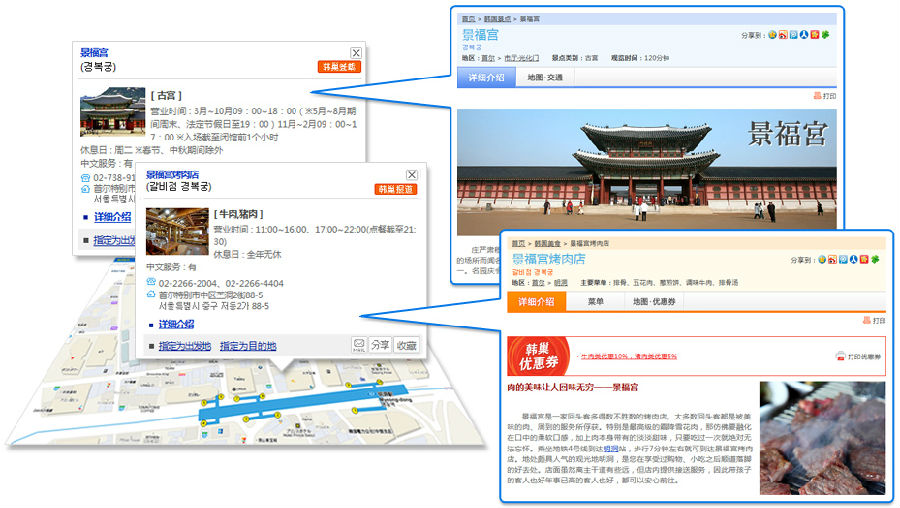The image size is (900, 508).
Task: Click first yellow share icon on the palace page
Action: tap(772, 35)
